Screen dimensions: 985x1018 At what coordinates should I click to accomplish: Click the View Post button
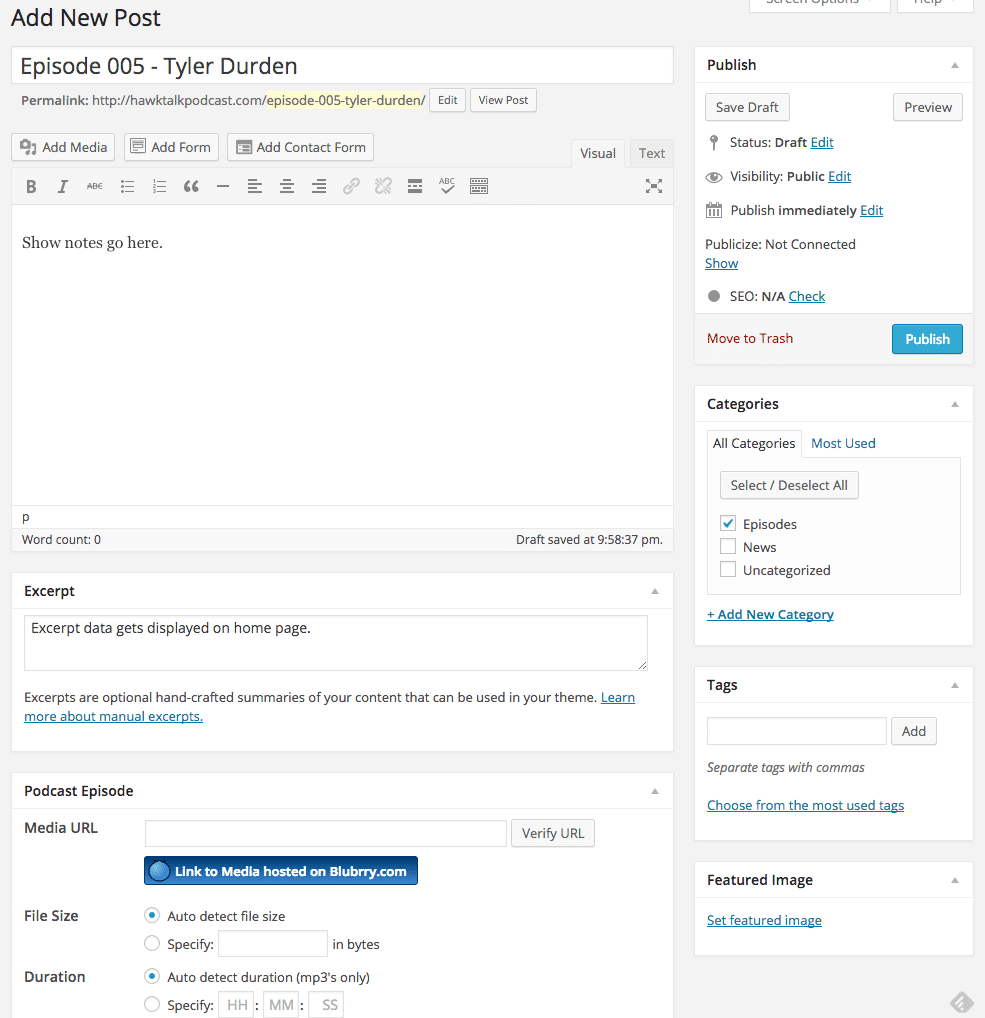pos(503,100)
